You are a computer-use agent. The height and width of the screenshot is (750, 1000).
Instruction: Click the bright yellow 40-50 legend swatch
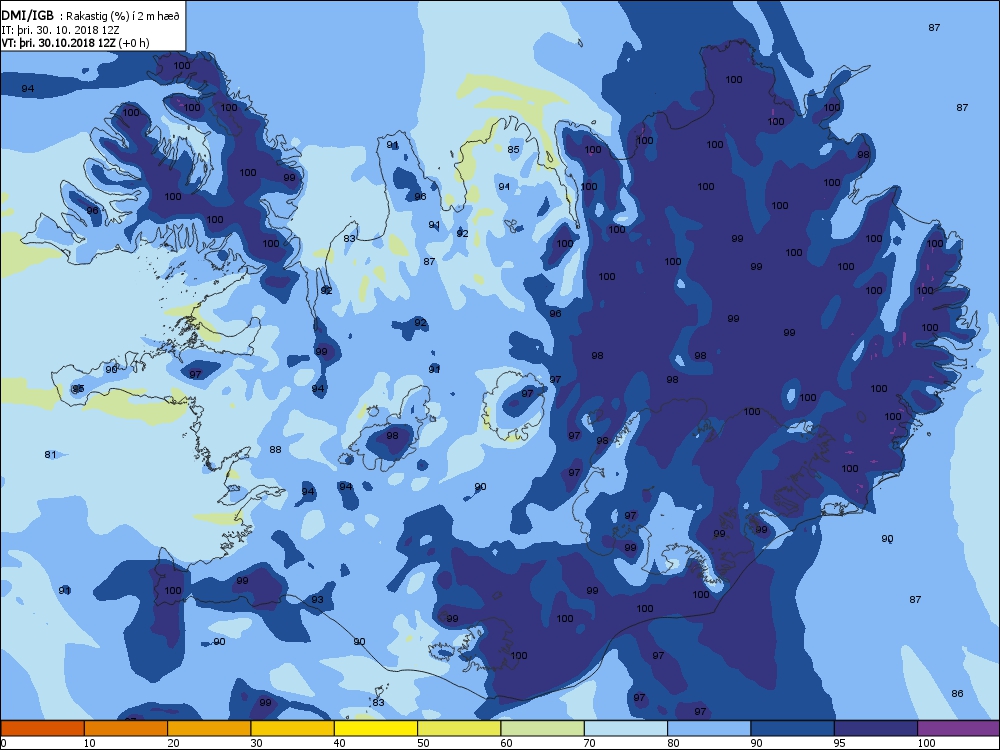[x=376, y=728]
